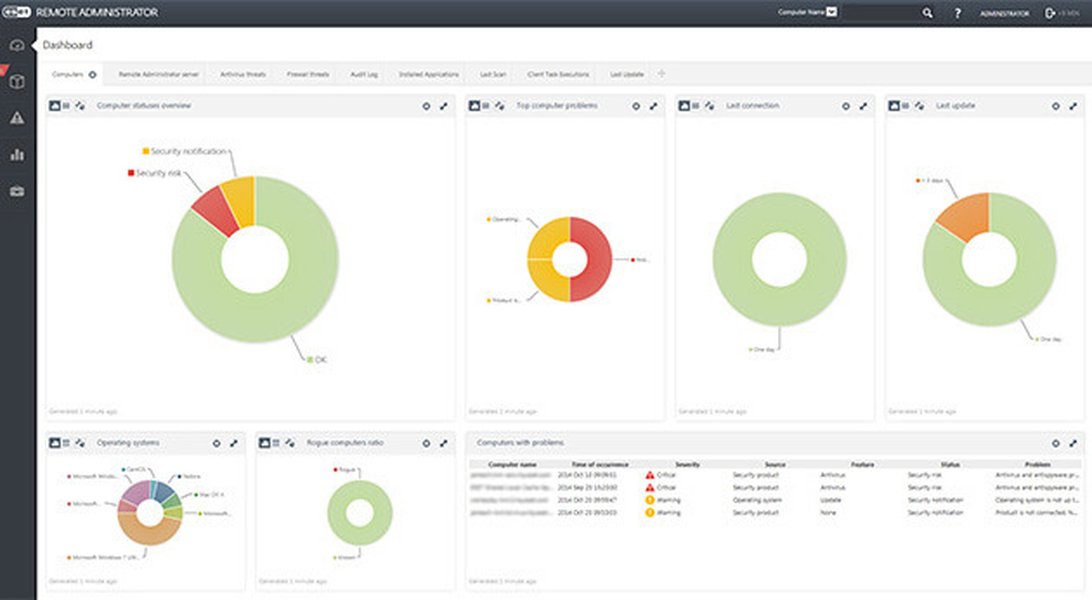
Task: Open the Admin briefcase sidebar icon
Action: [x=17, y=191]
